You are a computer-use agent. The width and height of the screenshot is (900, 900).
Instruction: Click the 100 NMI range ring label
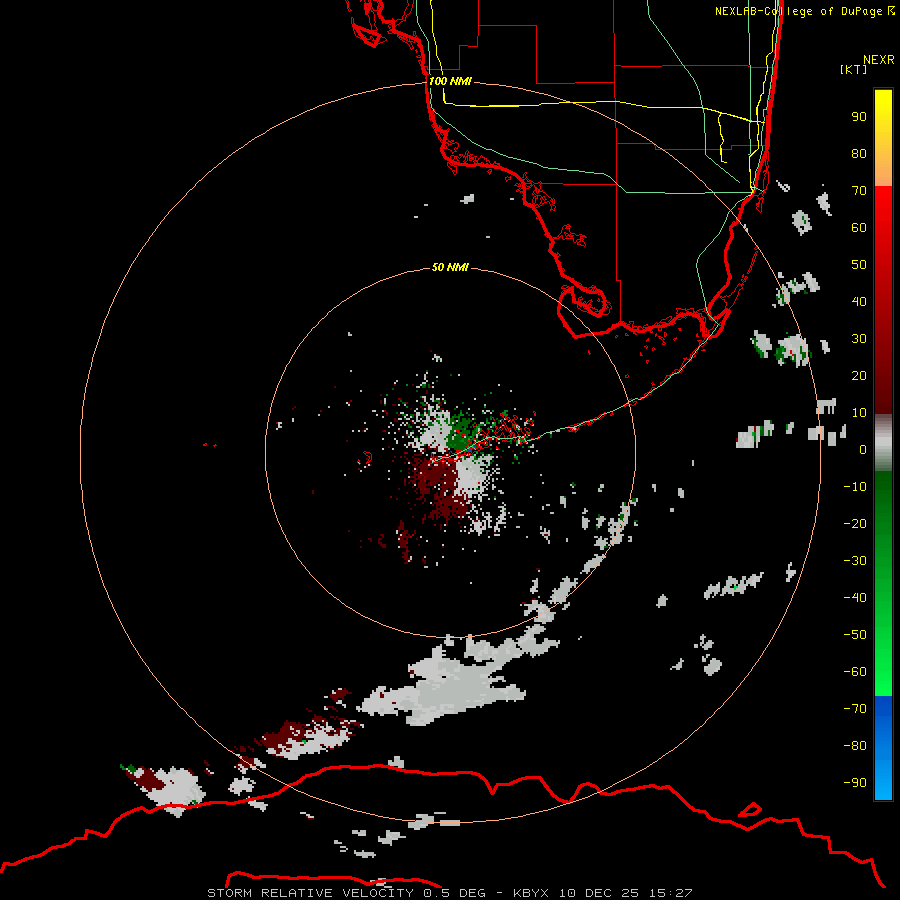point(450,81)
